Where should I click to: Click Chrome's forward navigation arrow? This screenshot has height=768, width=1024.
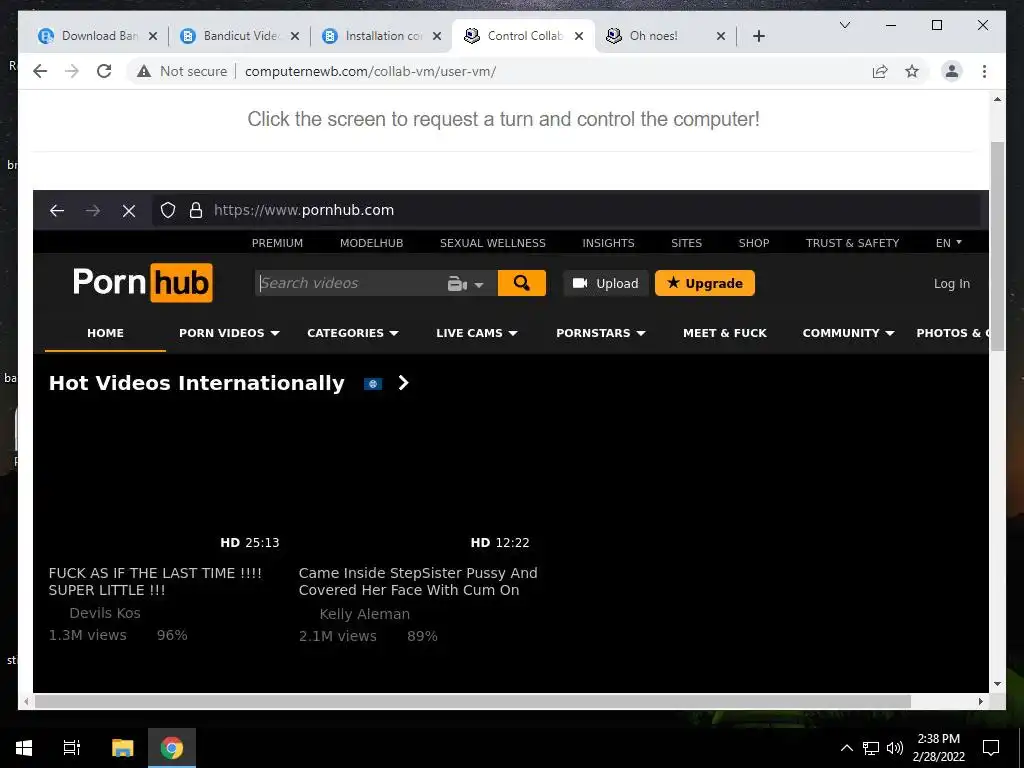coord(72,71)
